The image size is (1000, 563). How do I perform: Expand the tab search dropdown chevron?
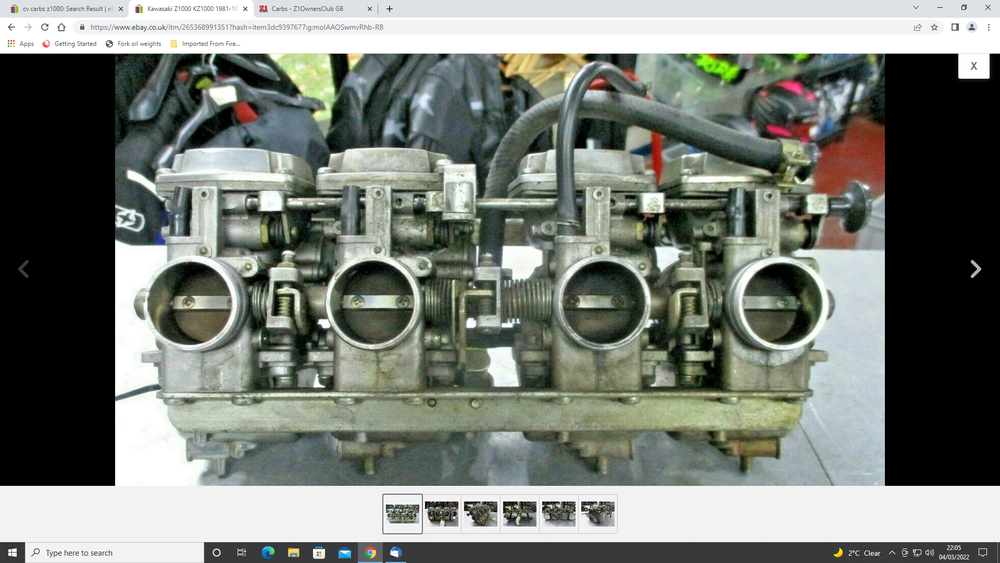click(917, 8)
